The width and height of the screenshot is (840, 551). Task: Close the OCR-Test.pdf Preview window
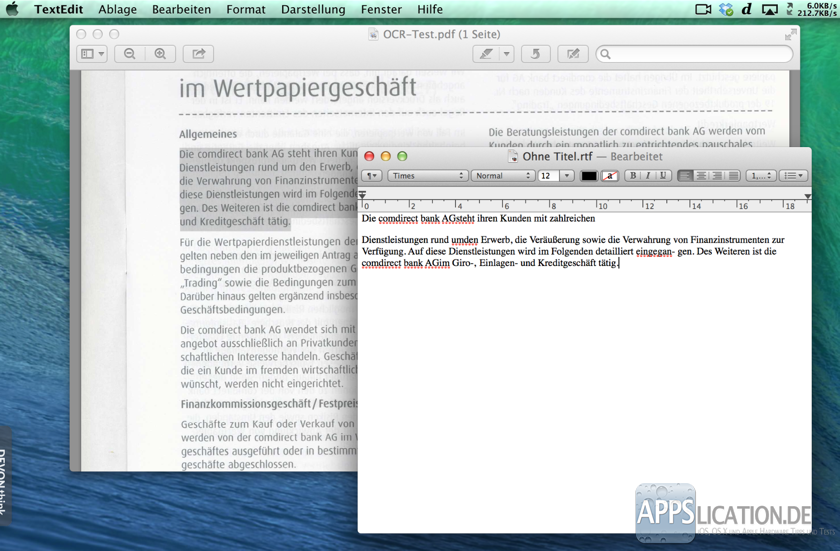(81, 34)
